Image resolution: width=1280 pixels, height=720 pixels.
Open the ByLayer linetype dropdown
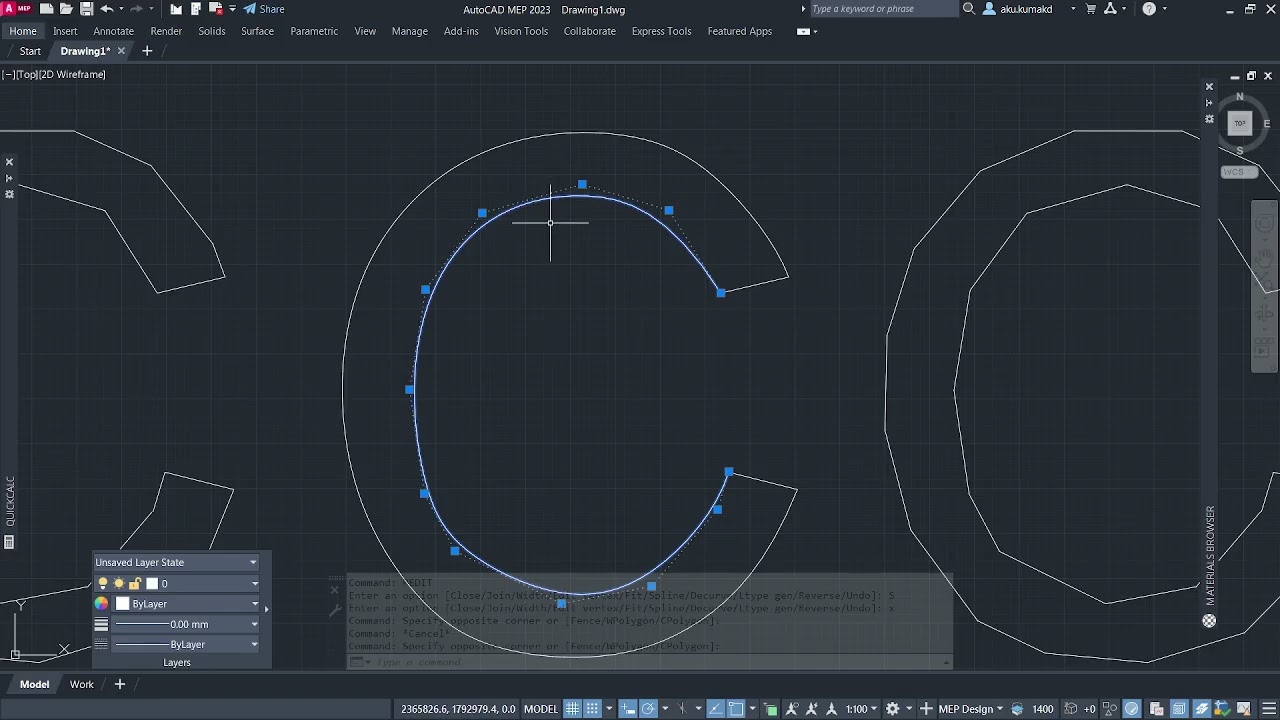point(187,644)
